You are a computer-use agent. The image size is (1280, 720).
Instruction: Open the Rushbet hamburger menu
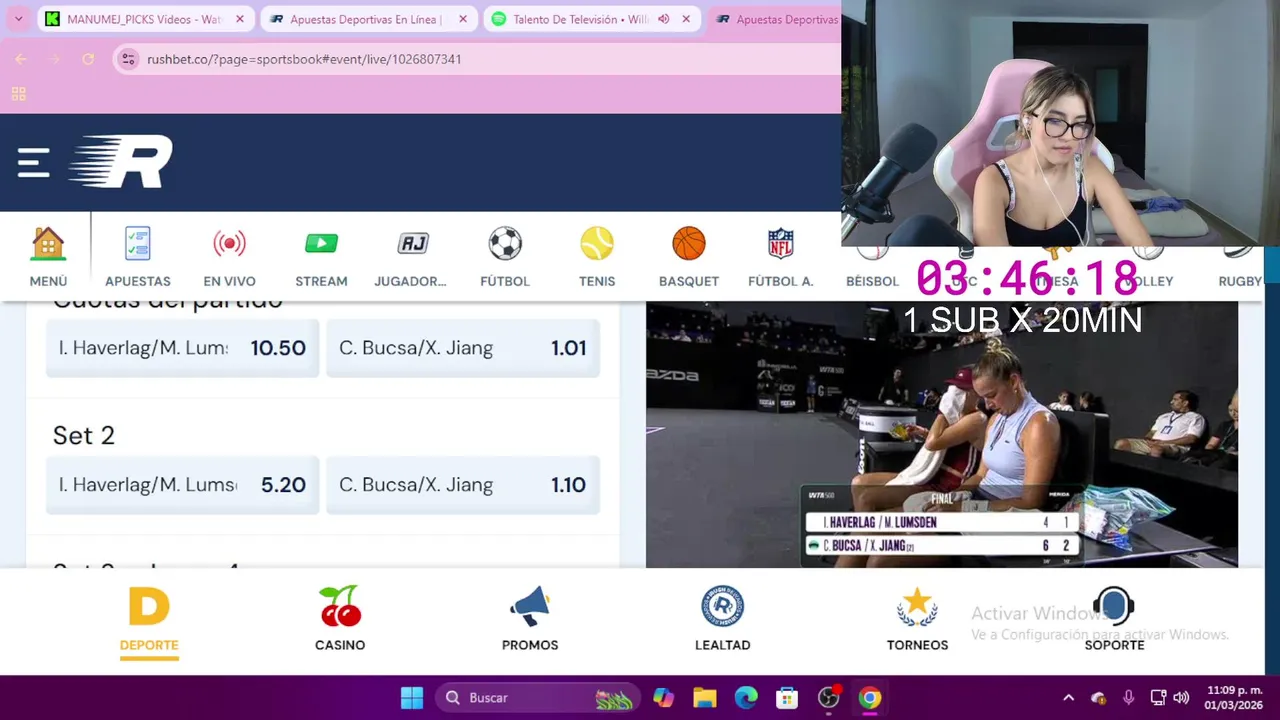pos(33,162)
